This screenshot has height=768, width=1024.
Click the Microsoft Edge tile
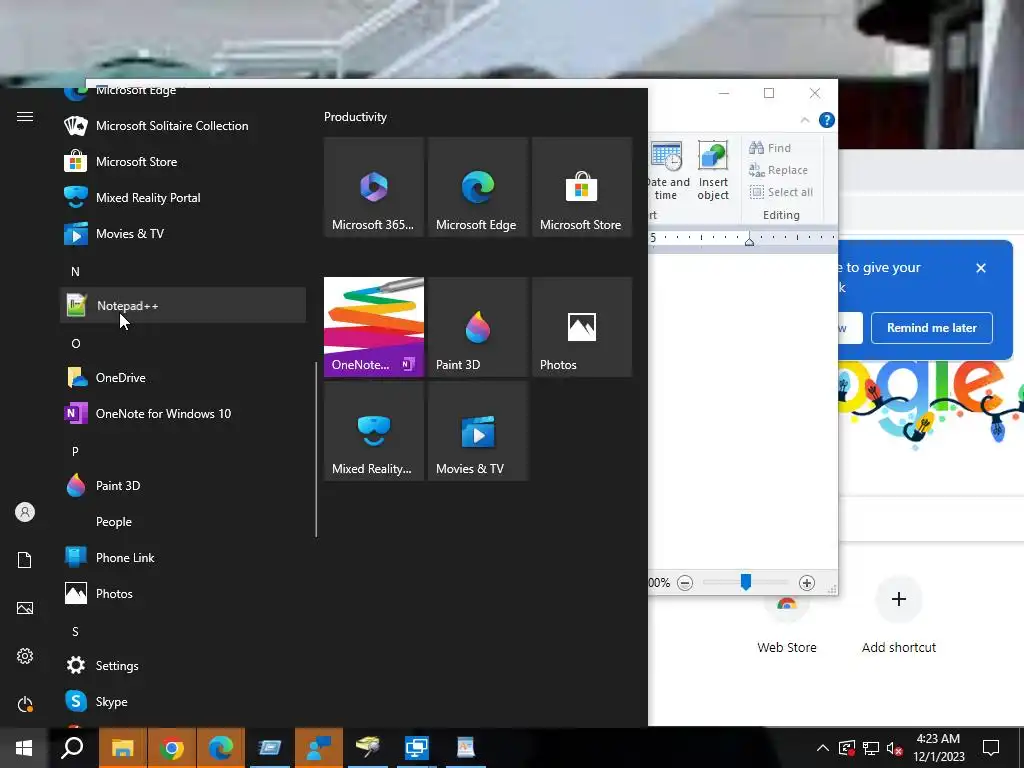click(x=478, y=187)
